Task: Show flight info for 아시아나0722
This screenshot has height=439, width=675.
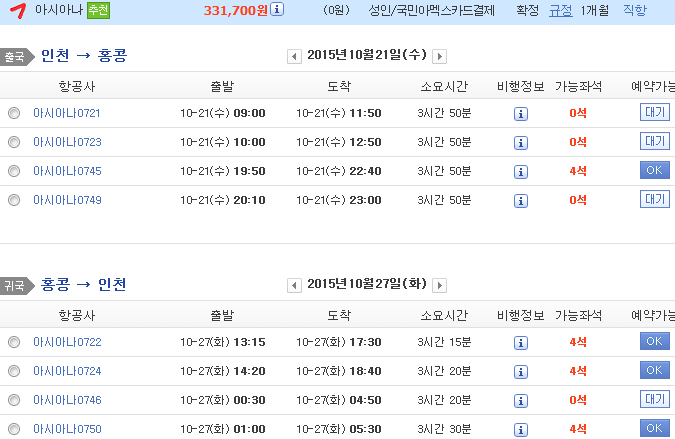Action: coord(520,343)
